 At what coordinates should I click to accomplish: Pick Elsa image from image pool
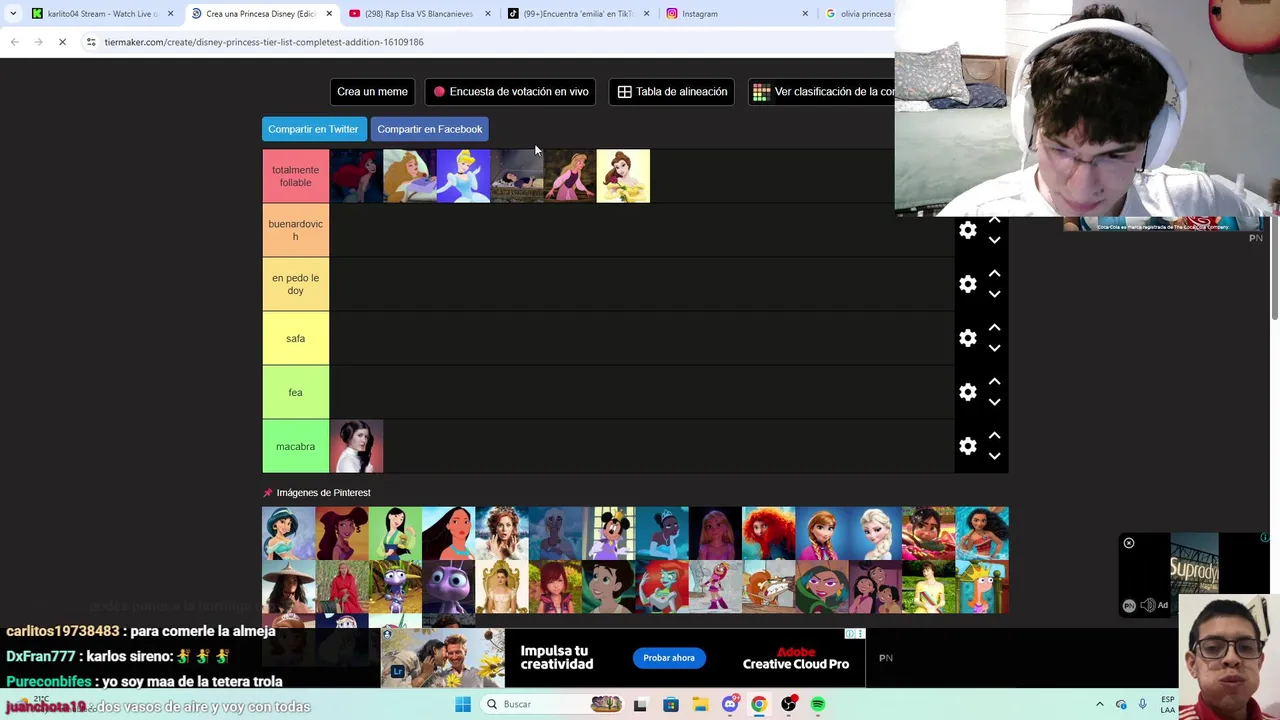[875, 533]
